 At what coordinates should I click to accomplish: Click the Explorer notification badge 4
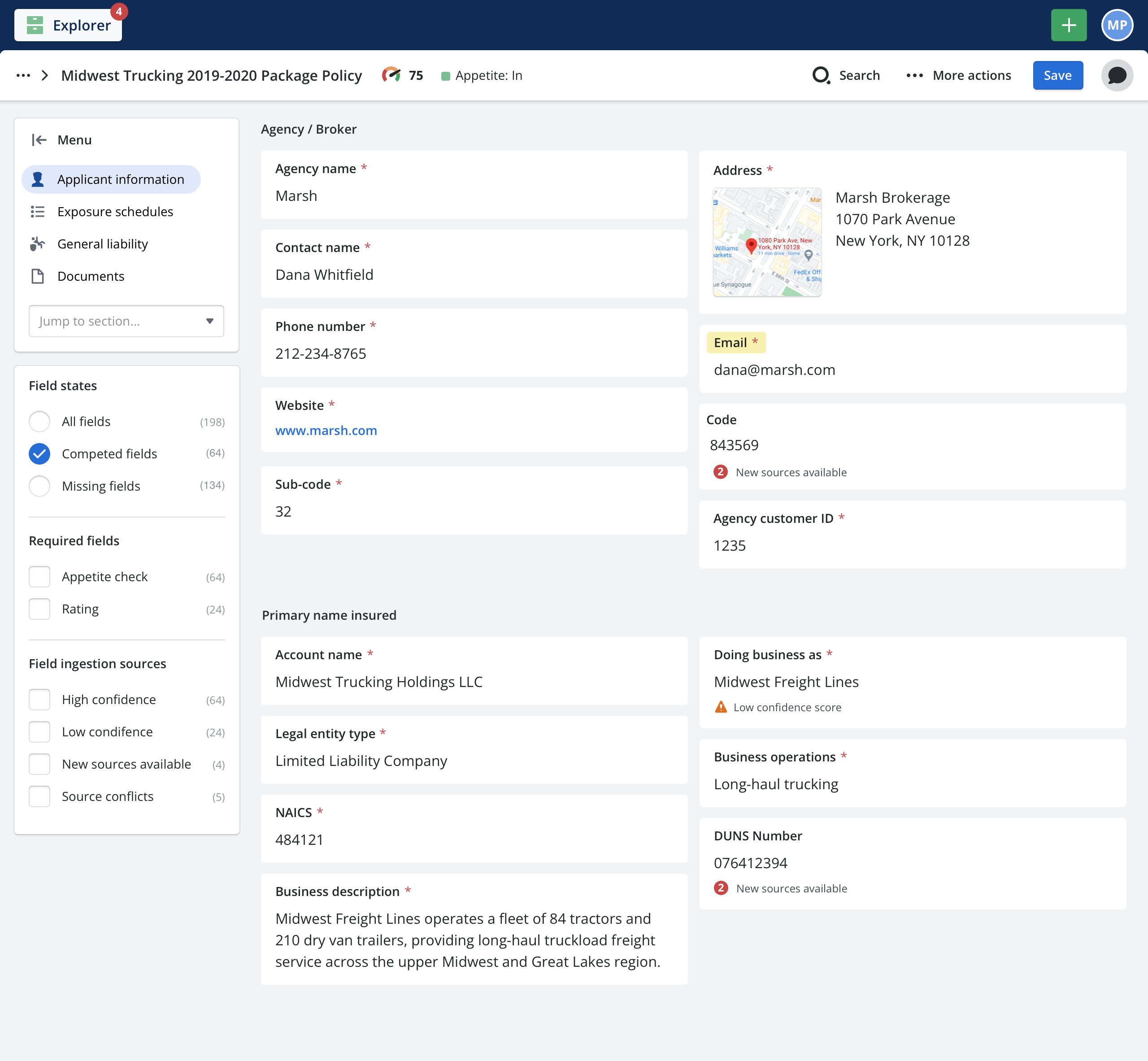pyautogui.click(x=119, y=12)
